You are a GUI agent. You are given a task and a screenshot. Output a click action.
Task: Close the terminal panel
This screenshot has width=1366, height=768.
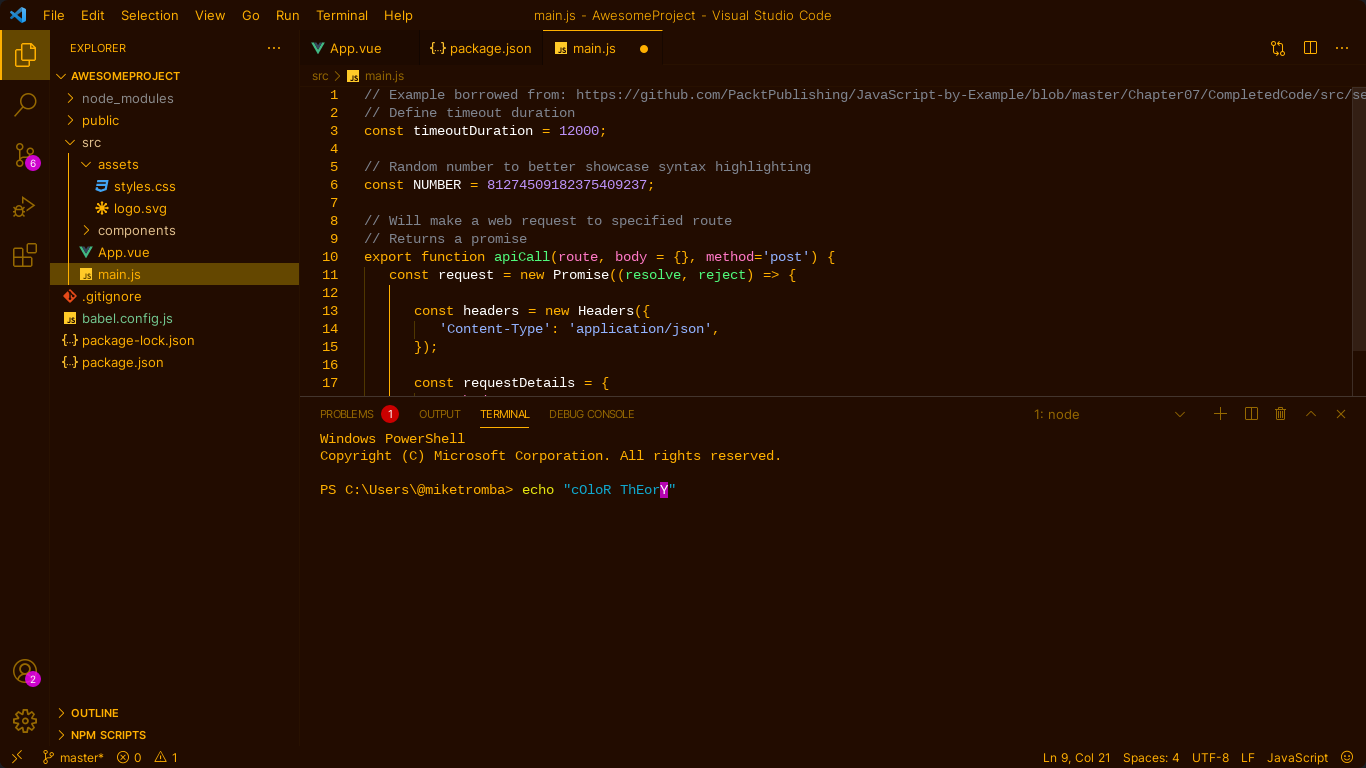1341,414
